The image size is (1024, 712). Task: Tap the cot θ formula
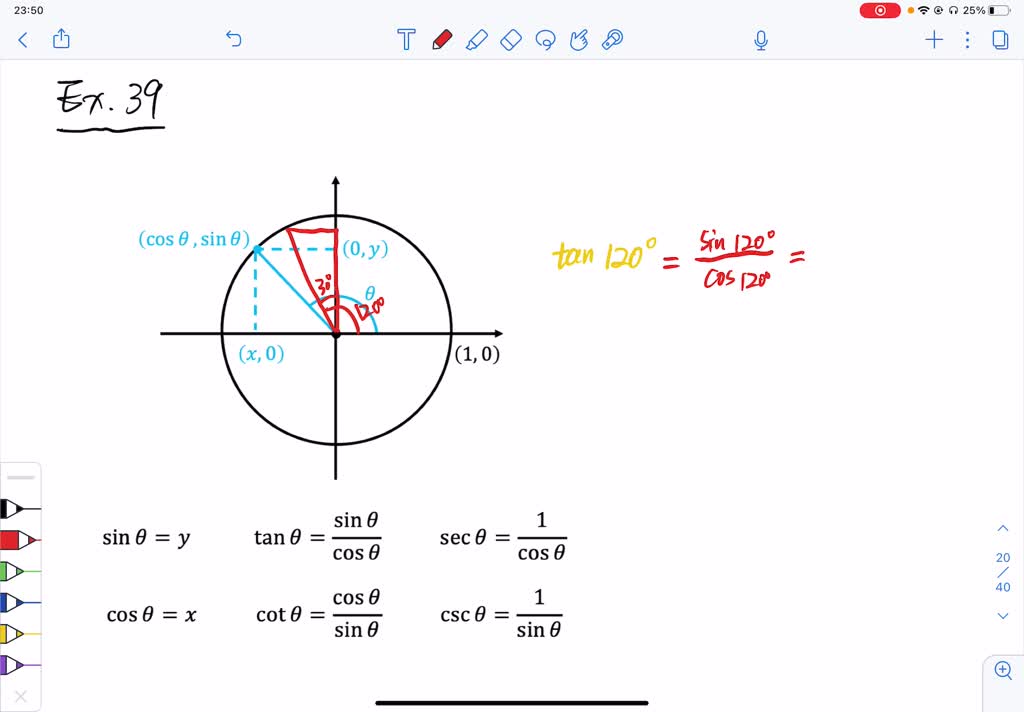[319, 614]
